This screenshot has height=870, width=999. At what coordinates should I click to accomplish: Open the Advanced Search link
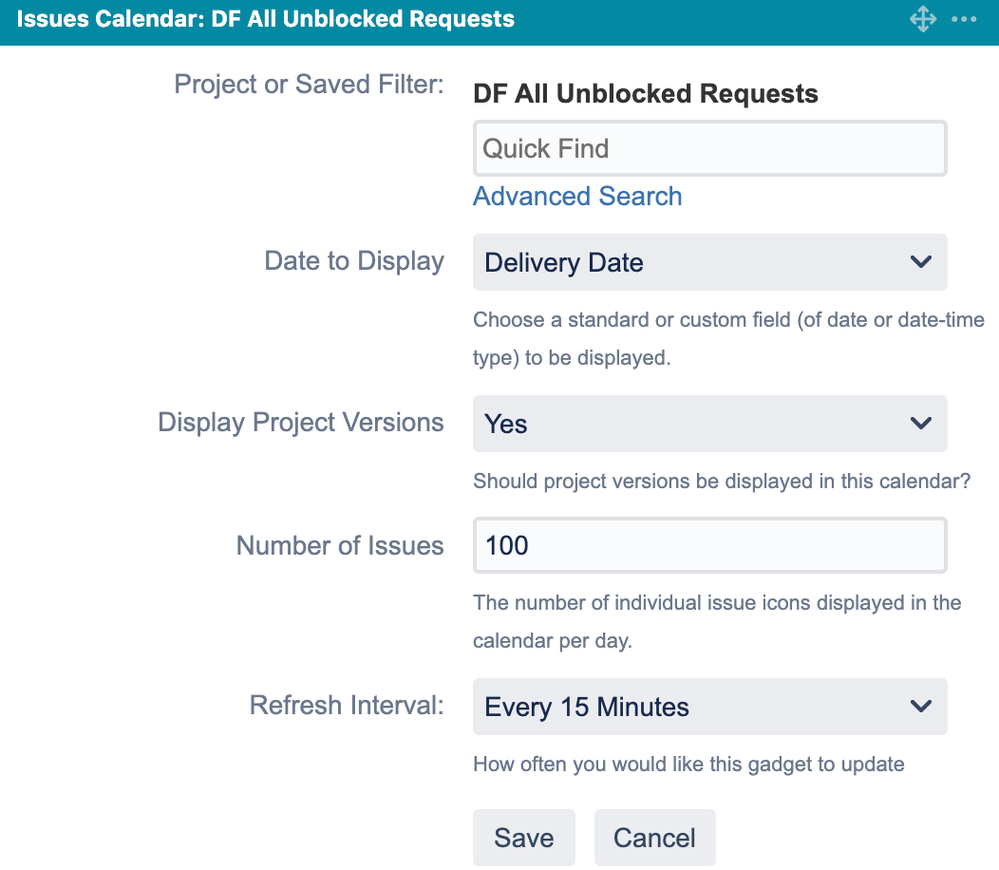[577, 196]
